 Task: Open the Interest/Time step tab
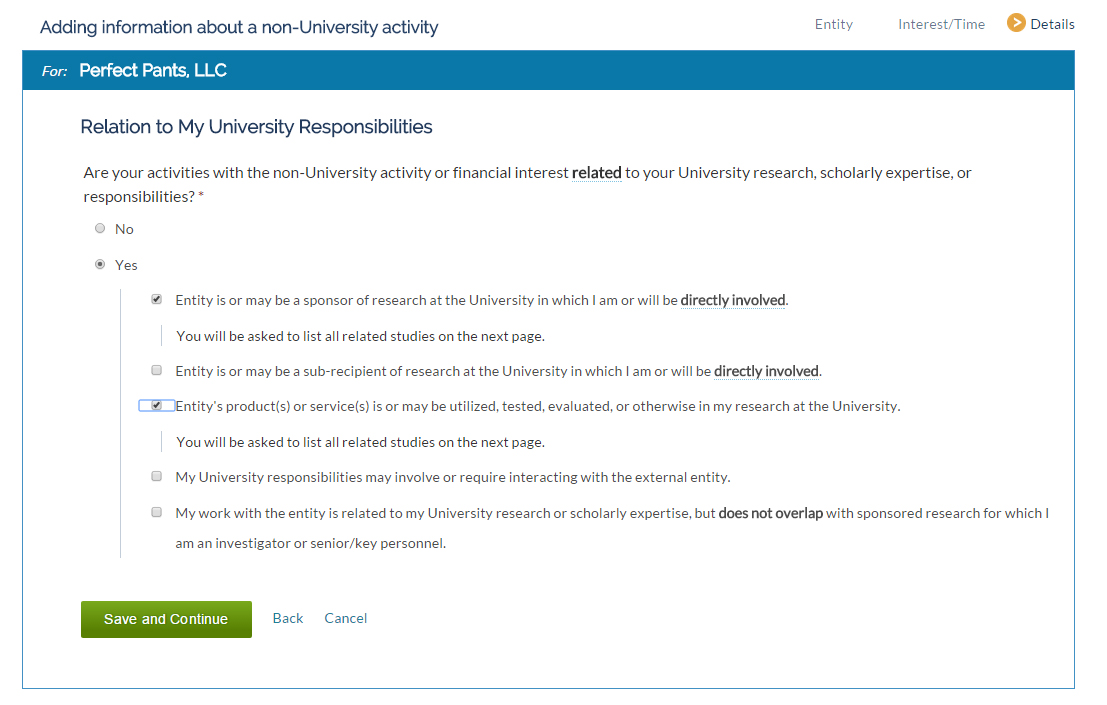[x=941, y=25]
